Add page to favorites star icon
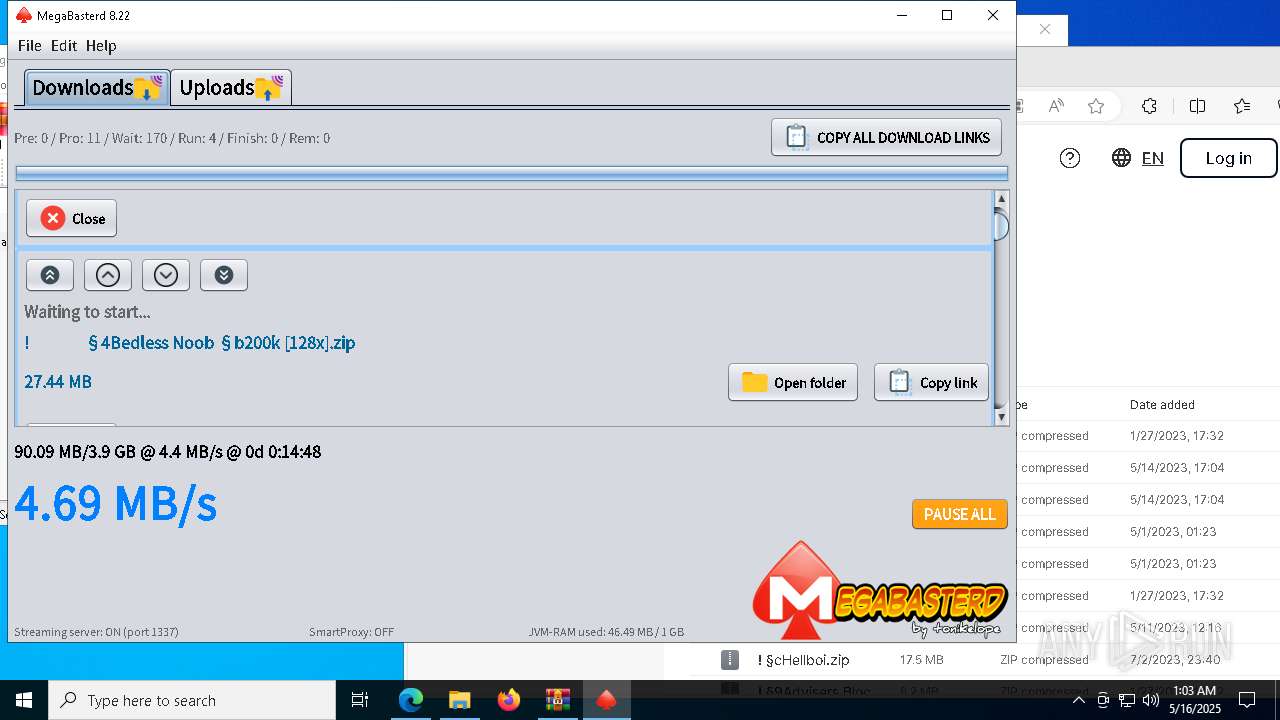The image size is (1280, 720). 1096,106
